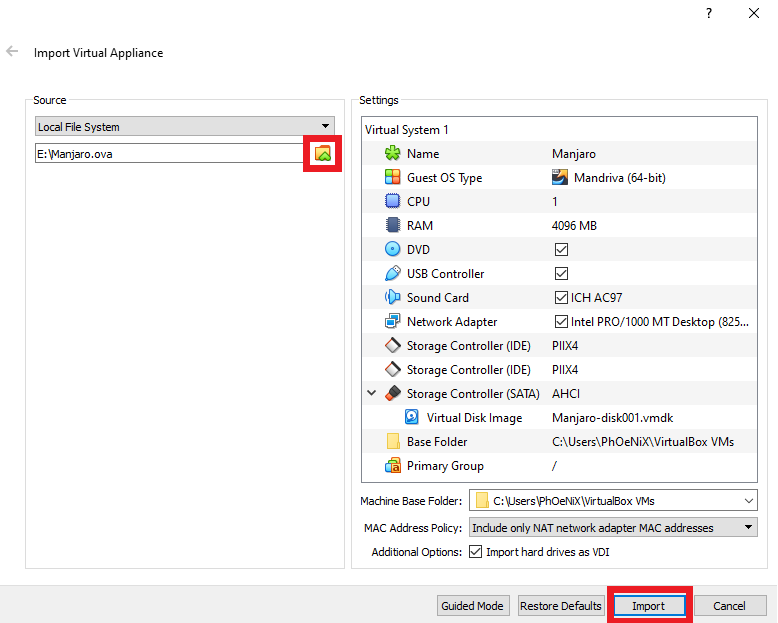Toggle the Network Adapter Intel PRO/1000 checkbox

561,321
